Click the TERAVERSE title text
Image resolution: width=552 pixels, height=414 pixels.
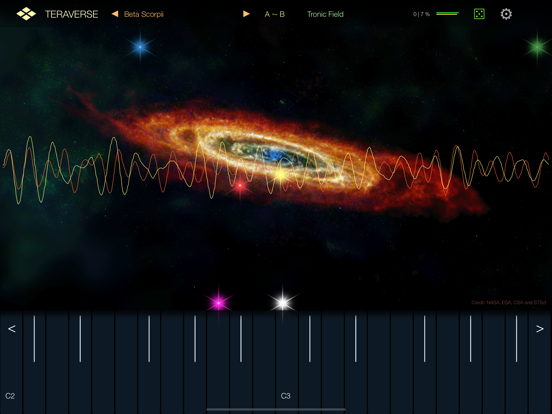click(71, 14)
